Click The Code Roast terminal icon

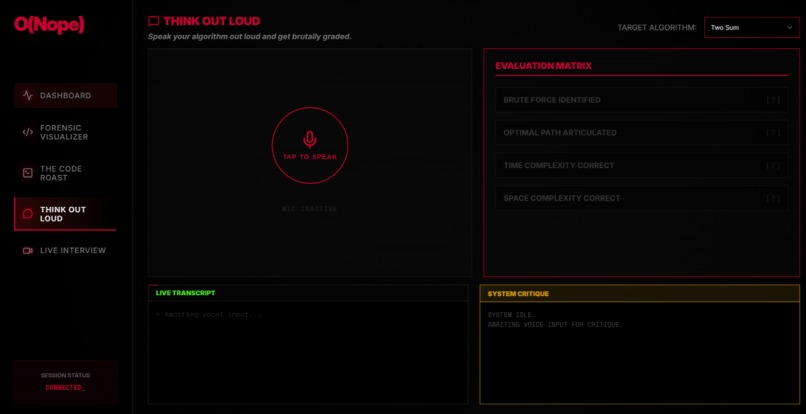tap(28, 173)
